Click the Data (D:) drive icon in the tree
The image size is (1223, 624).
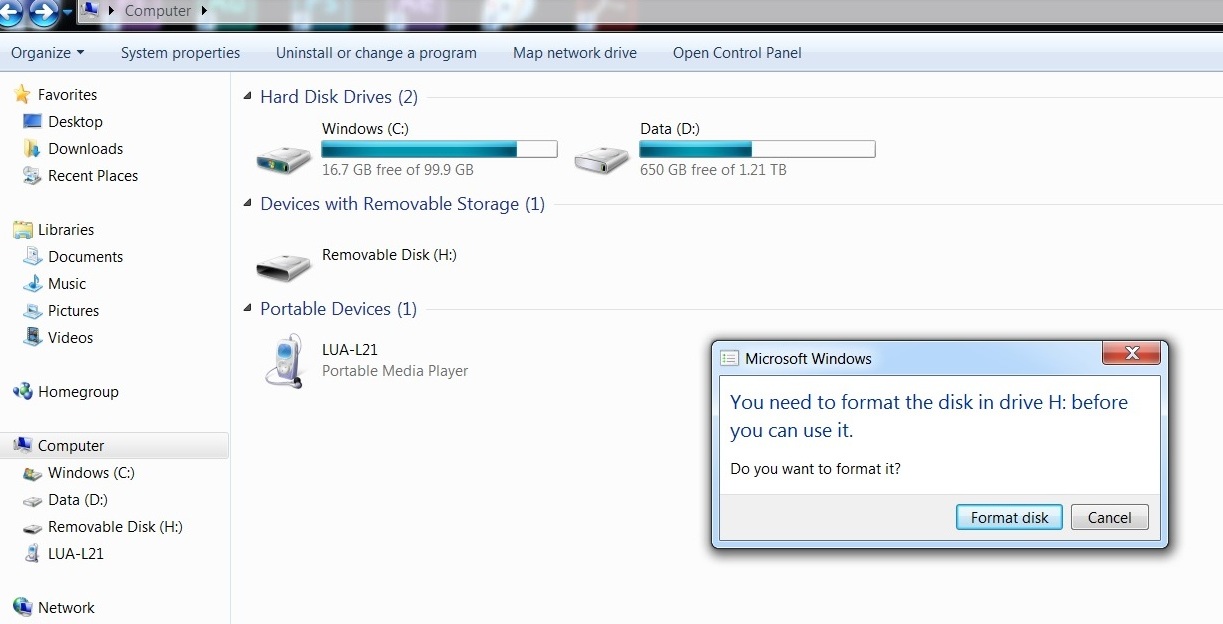(x=32, y=500)
